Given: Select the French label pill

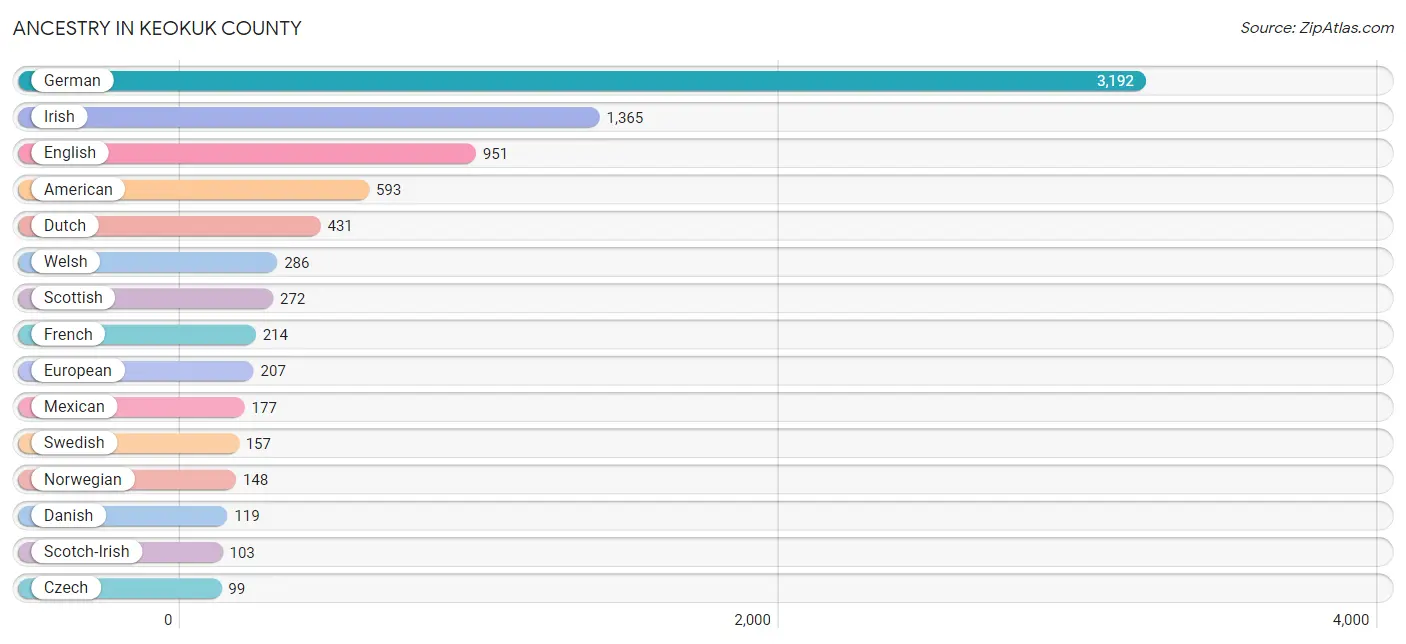Looking at the screenshot, I should click(x=68, y=334).
